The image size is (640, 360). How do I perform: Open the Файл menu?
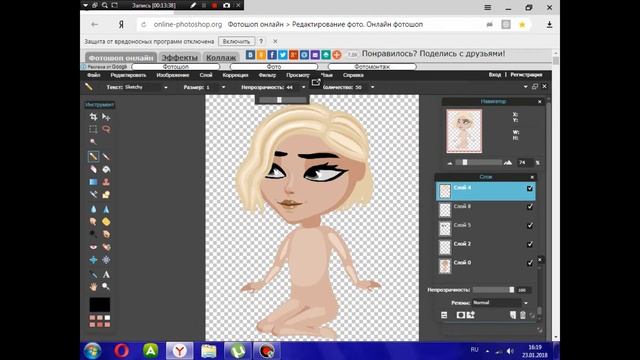pyautogui.click(x=93, y=75)
